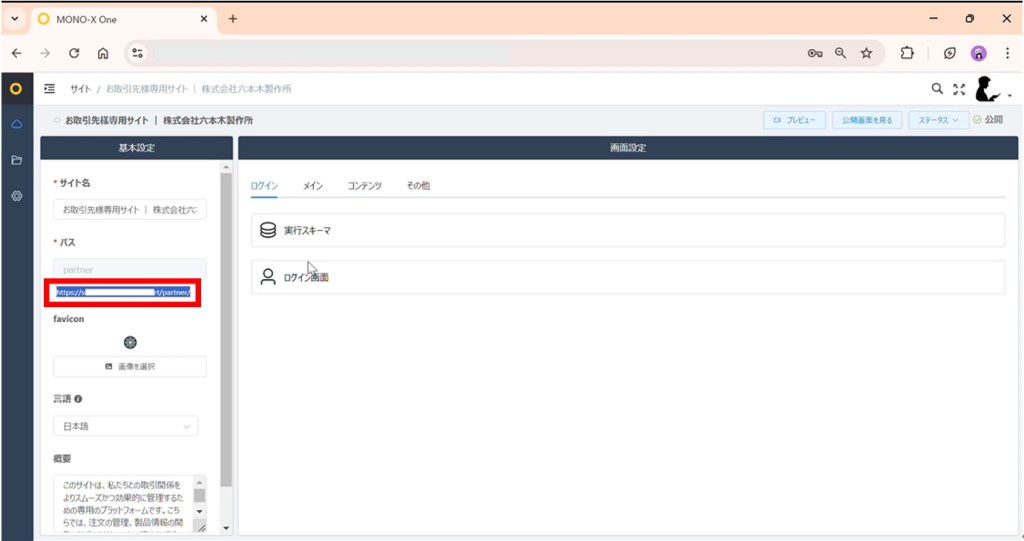Open the 日本語 language dropdown

tap(125, 426)
